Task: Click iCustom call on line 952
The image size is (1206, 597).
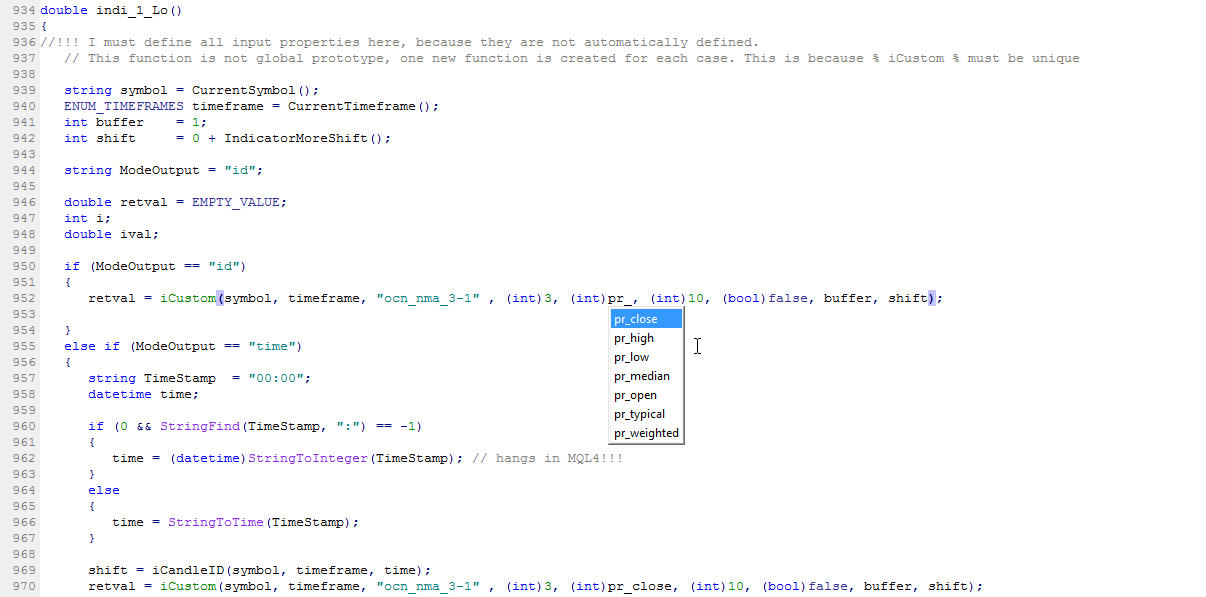Action: pos(188,298)
